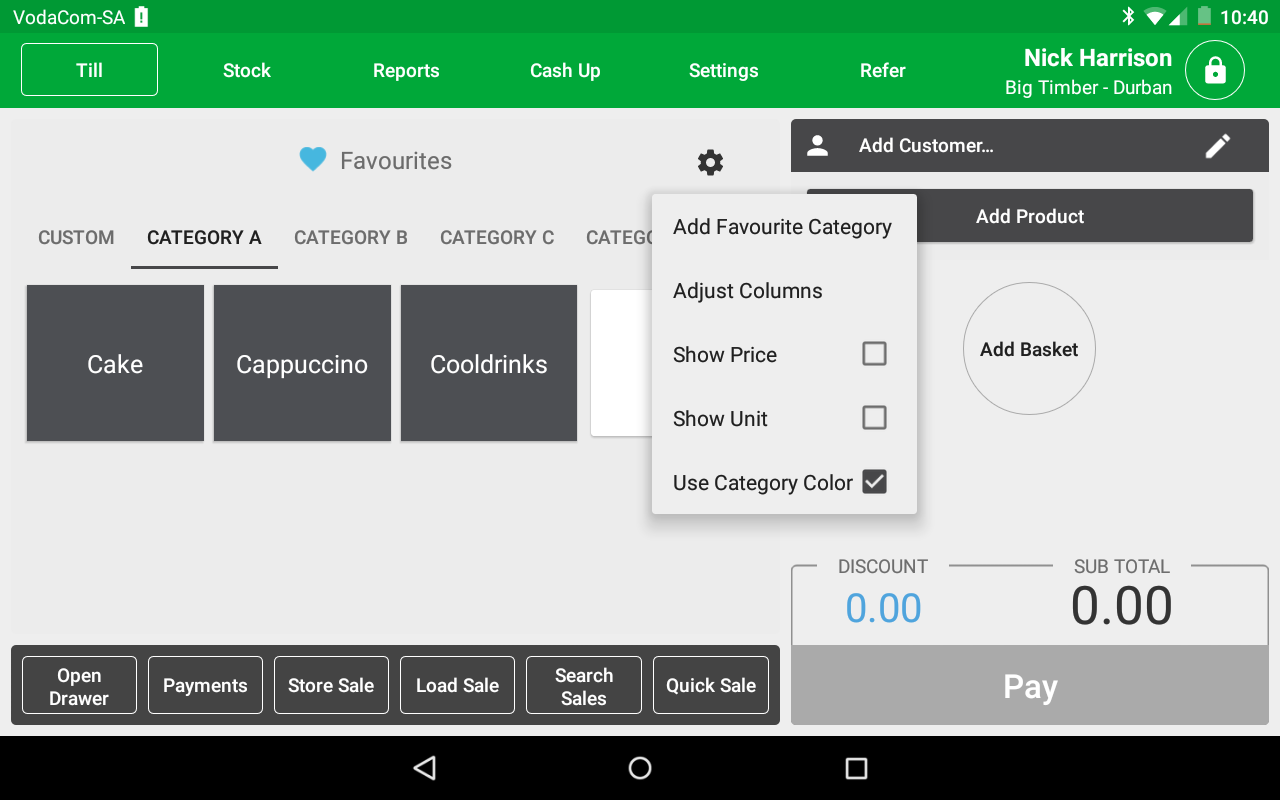Open the Reports section

(406, 70)
